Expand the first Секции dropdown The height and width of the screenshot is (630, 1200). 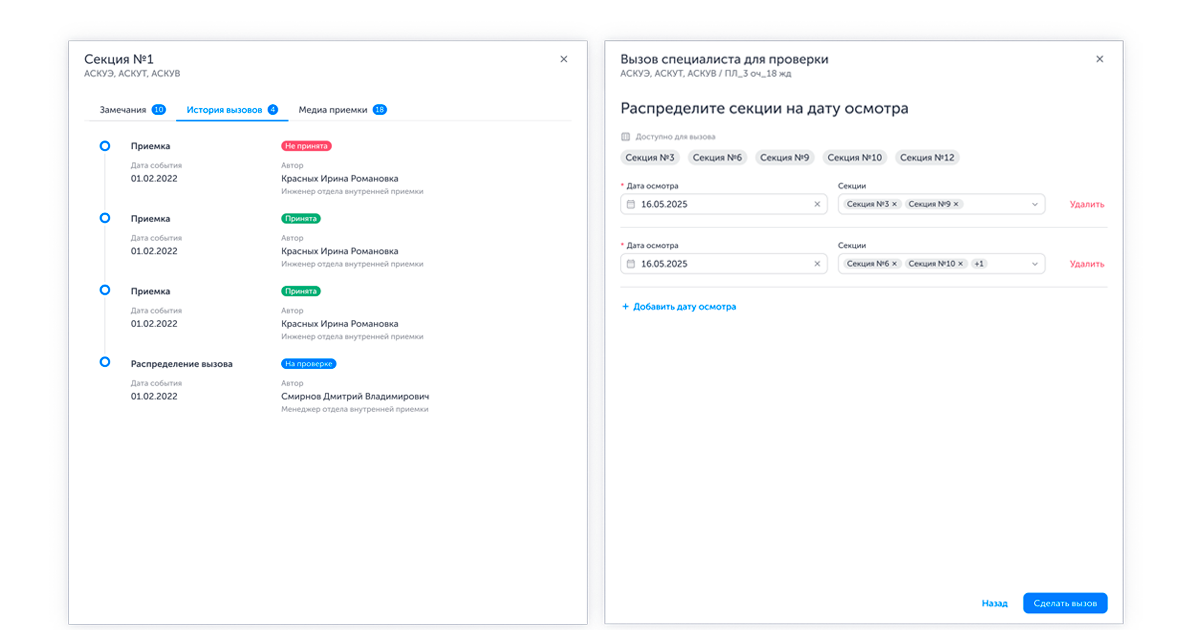pos(1037,203)
